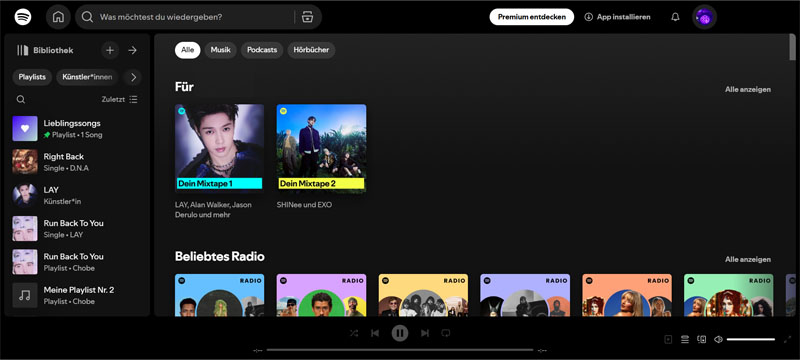This screenshot has height=360, width=800.
Task: Open the notifications bell
Action: coord(675,17)
